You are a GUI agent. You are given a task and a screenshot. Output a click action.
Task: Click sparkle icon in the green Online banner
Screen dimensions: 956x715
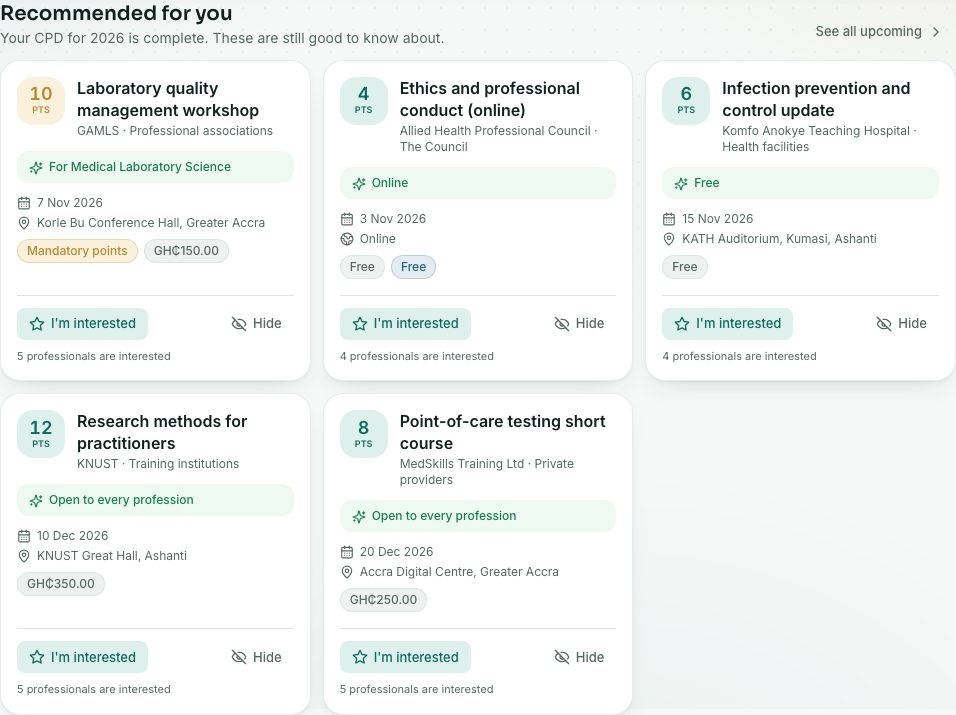pos(359,183)
